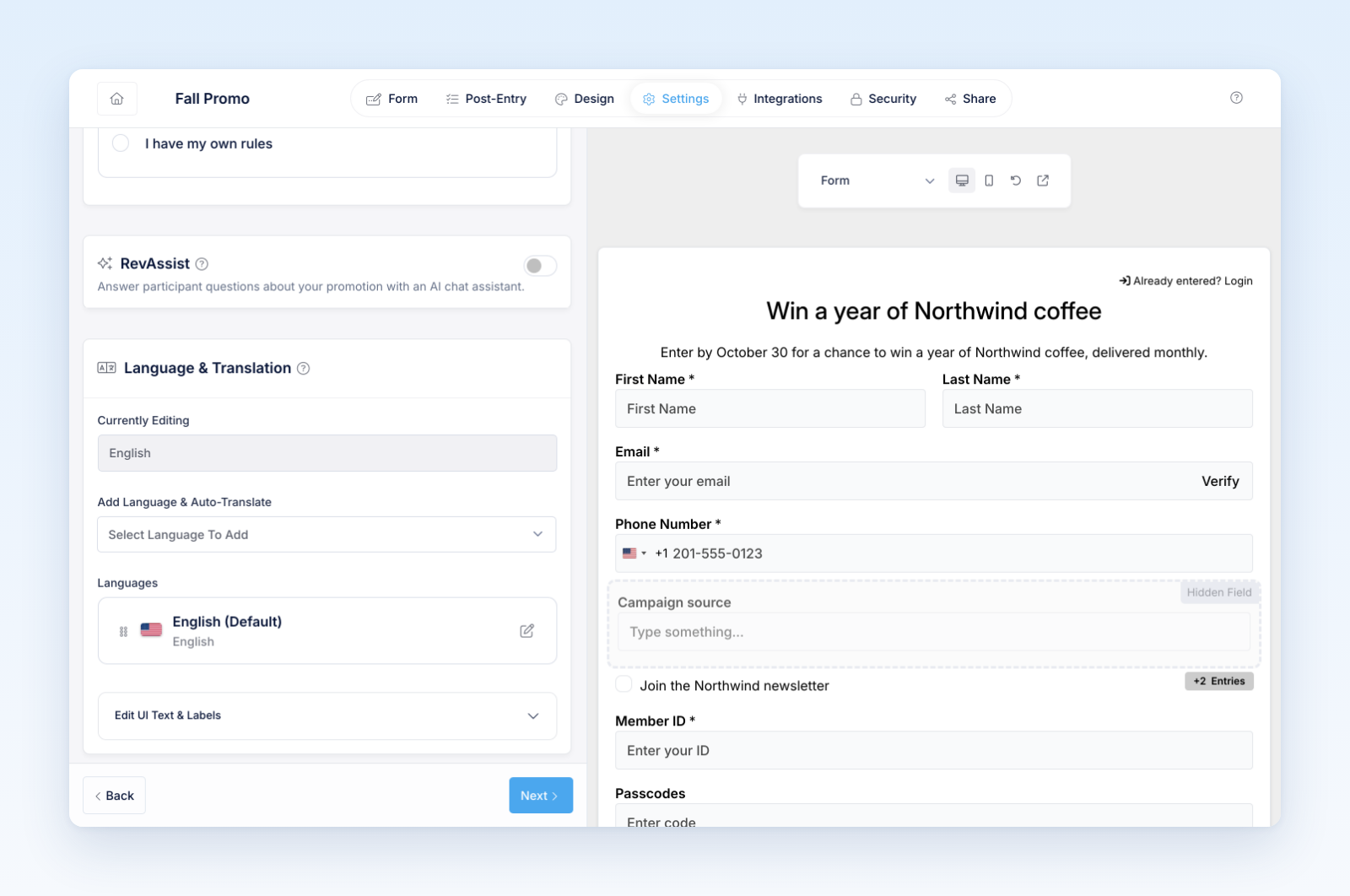This screenshot has height=896, width=1350.
Task: Open the Security tab
Action: point(883,99)
